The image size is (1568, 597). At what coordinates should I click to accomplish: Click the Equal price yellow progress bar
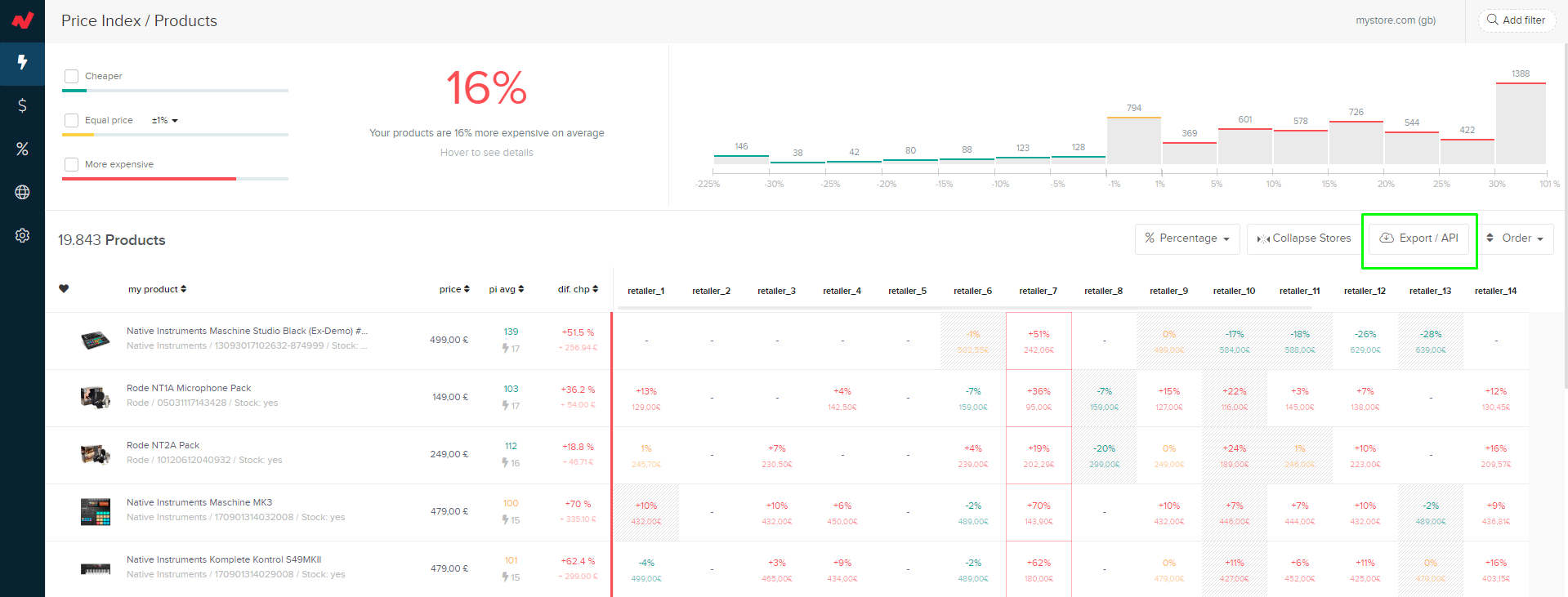pos(176,135)
